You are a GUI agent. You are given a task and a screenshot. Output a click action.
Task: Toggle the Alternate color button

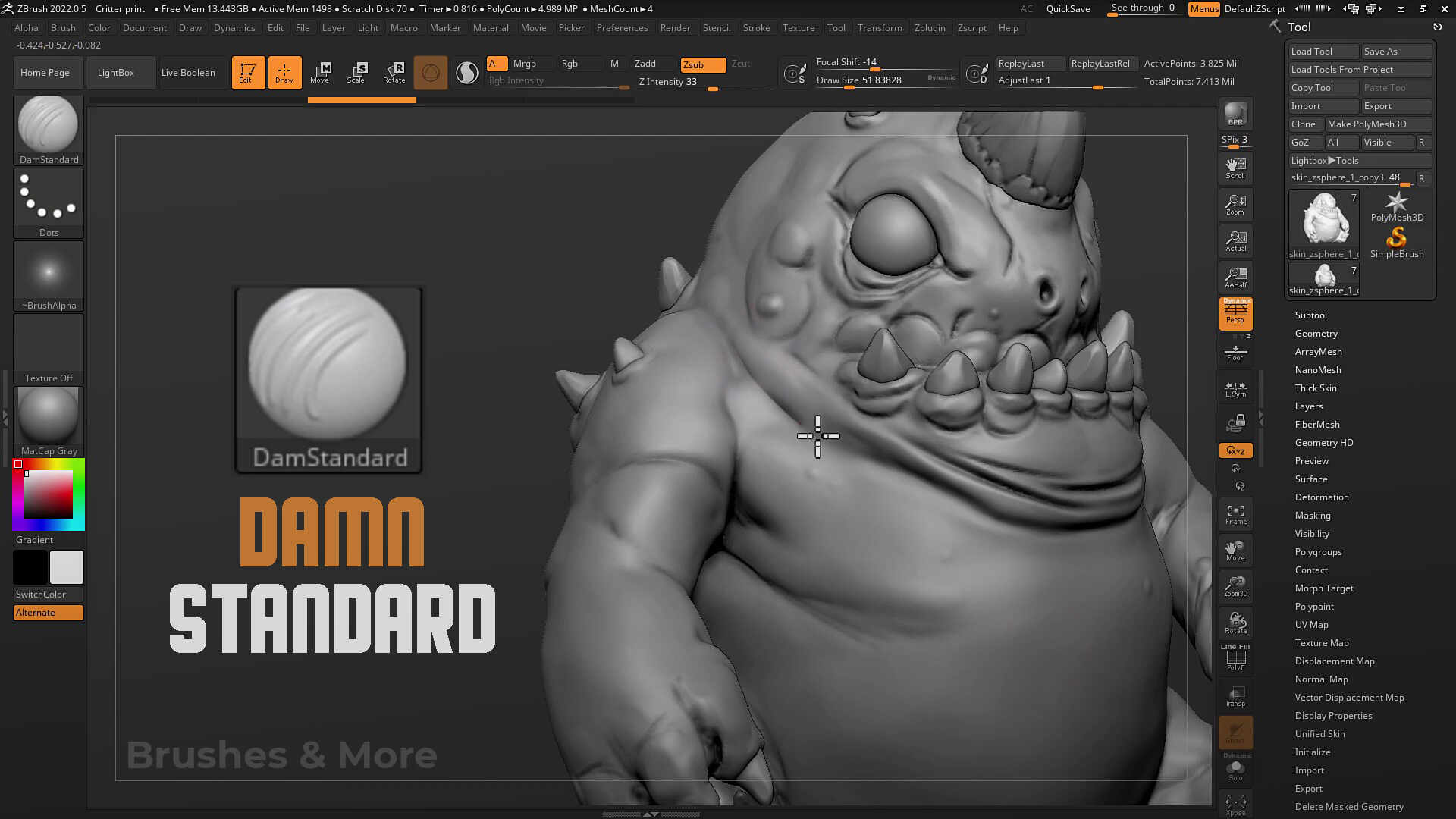pyautogui.click(x=49, y=613)
